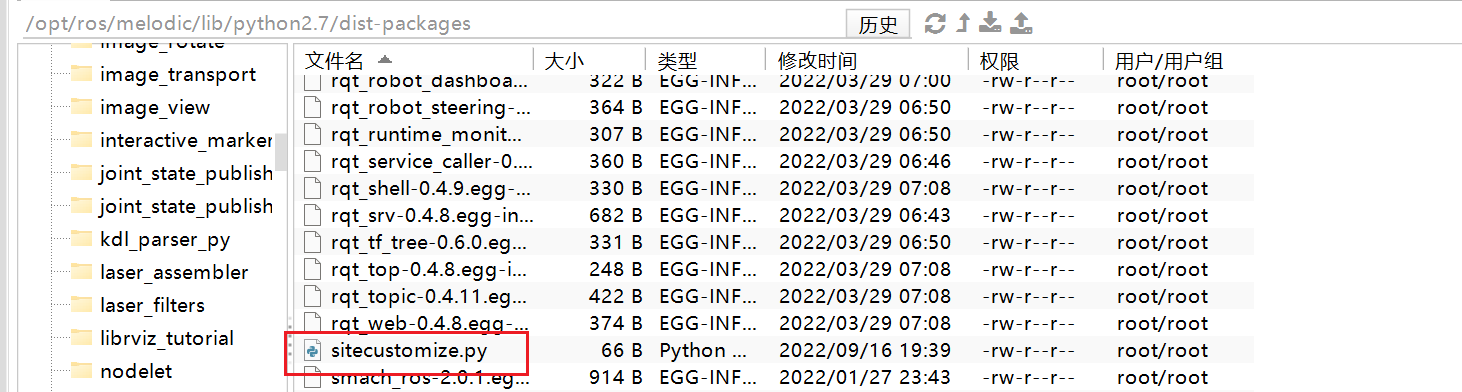This screenshot has width=1462, height=392.
Task: Click file icon beside rqt_top-0.4.8 entry
Action: pos(313,269)
